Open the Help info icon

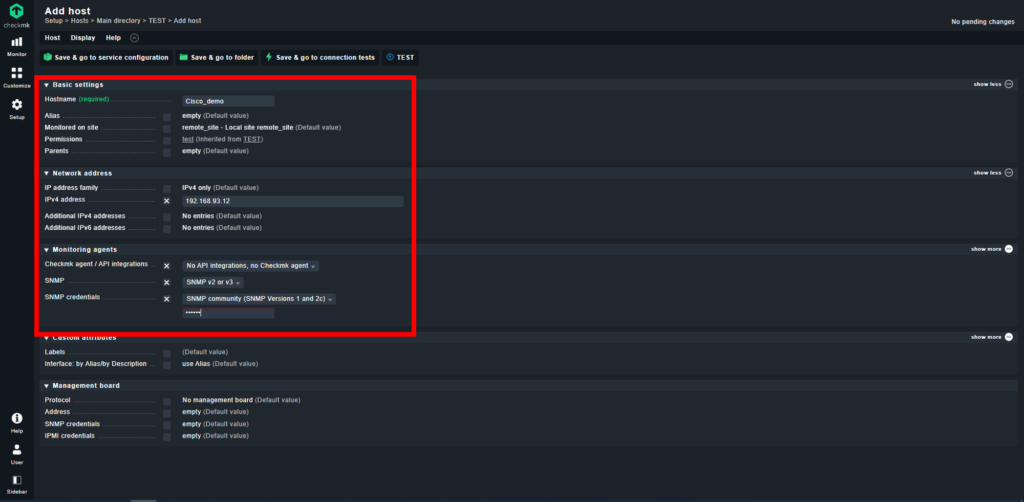(x=17, y=418)
